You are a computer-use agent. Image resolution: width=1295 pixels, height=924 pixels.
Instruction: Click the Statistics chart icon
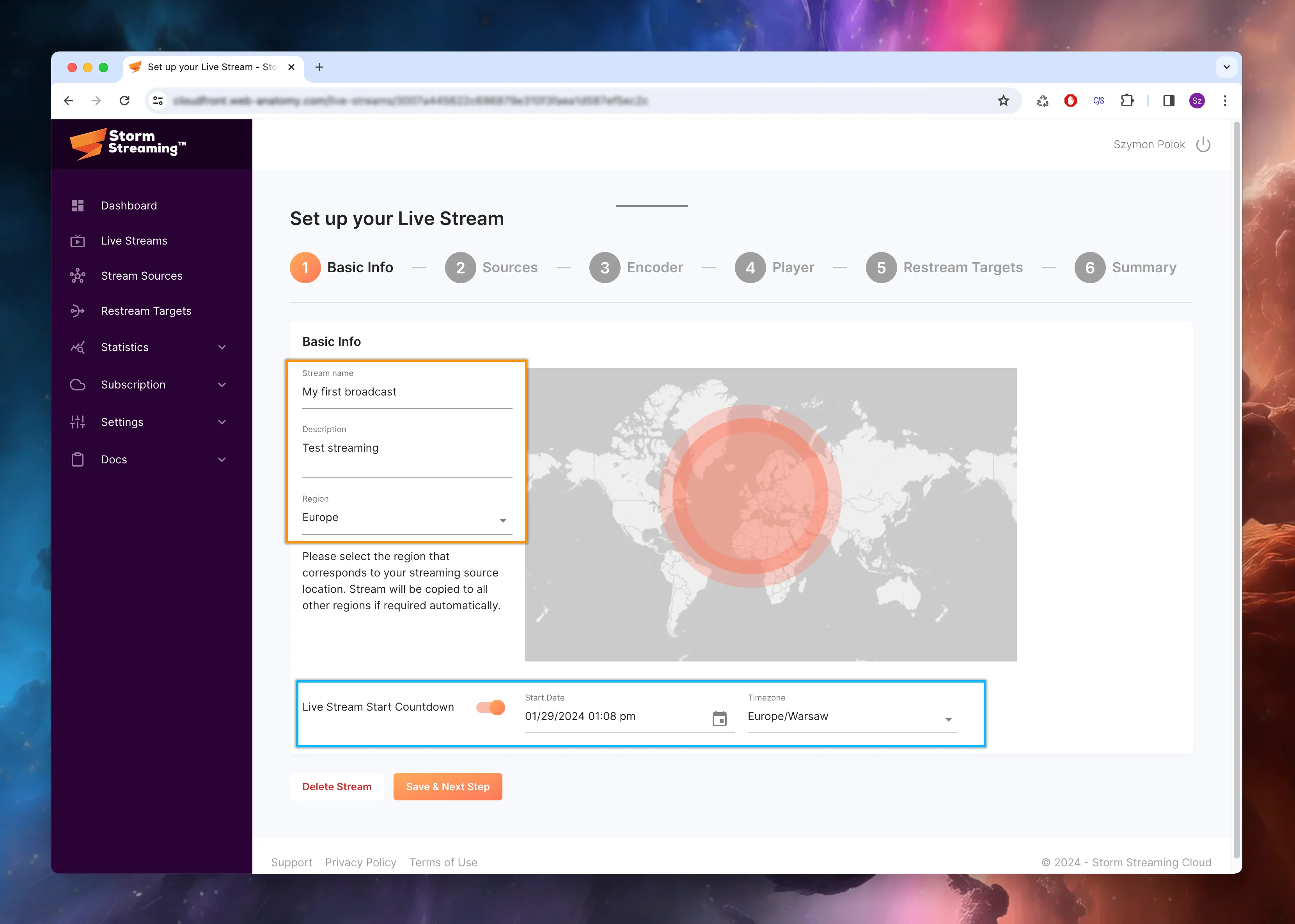coord(78,347)
